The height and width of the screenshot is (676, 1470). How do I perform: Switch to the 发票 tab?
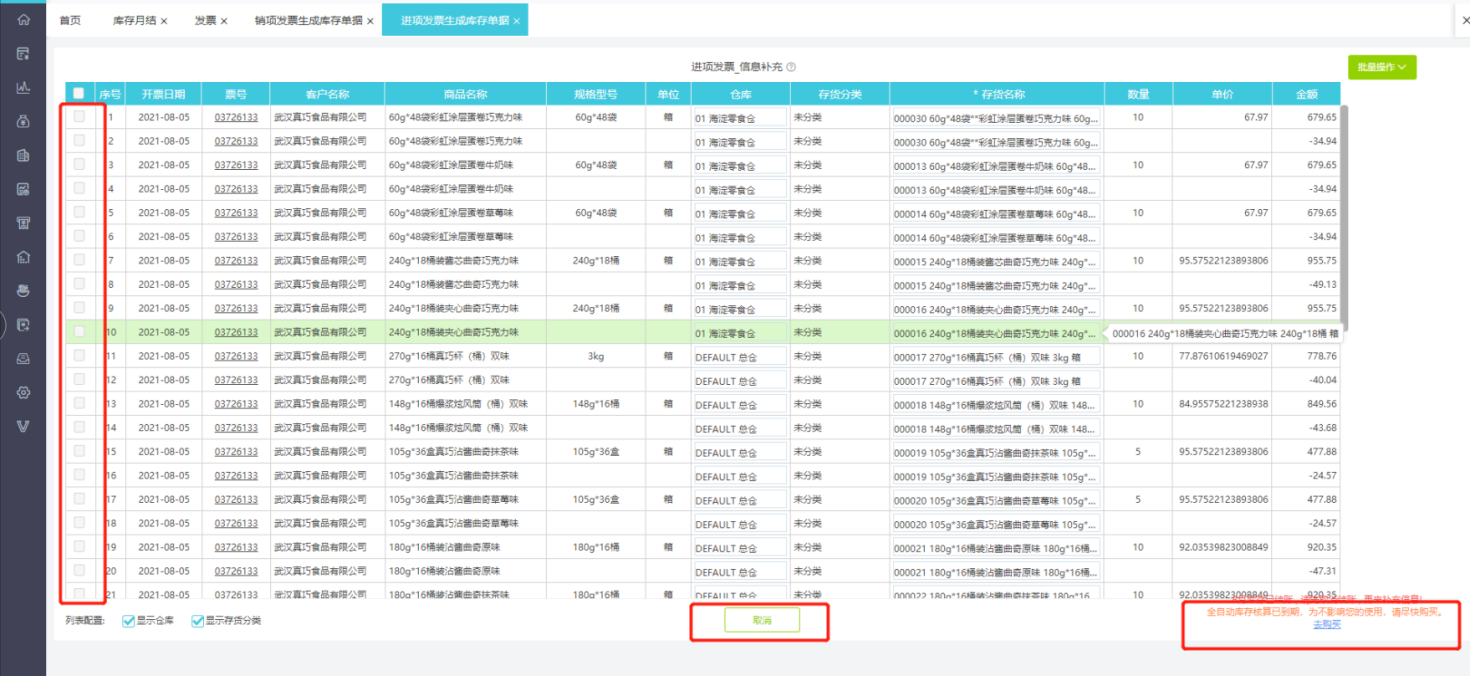click(x=205, y=20)
